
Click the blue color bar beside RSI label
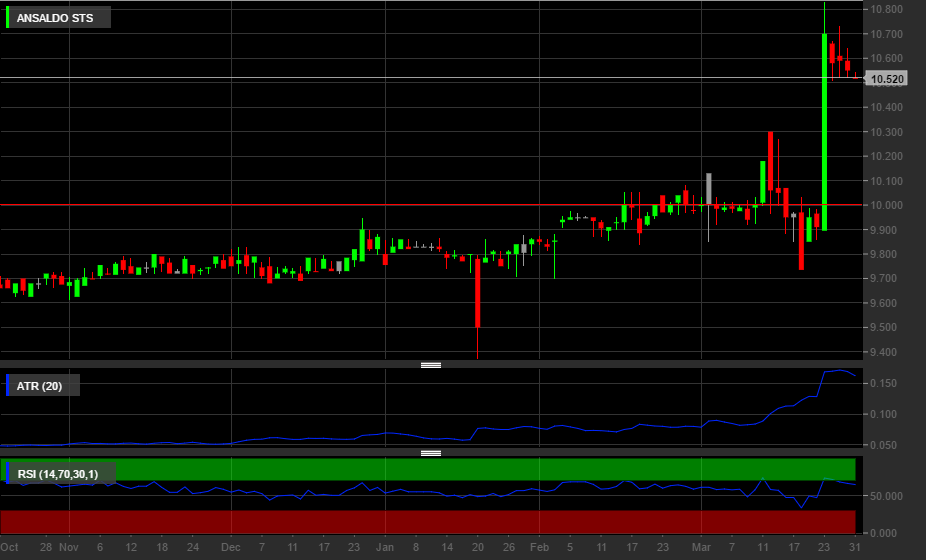pos(7,473)
